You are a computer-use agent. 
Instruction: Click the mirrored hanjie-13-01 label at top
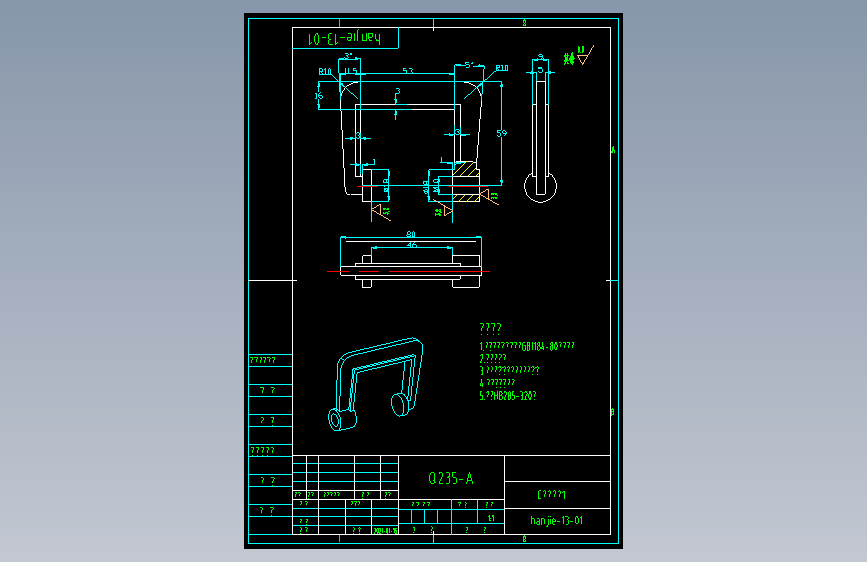point(344,38)
